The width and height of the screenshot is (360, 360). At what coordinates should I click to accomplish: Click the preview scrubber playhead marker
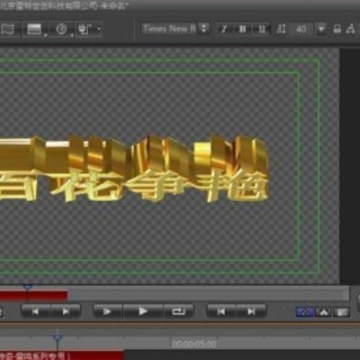tap(27, 287)
